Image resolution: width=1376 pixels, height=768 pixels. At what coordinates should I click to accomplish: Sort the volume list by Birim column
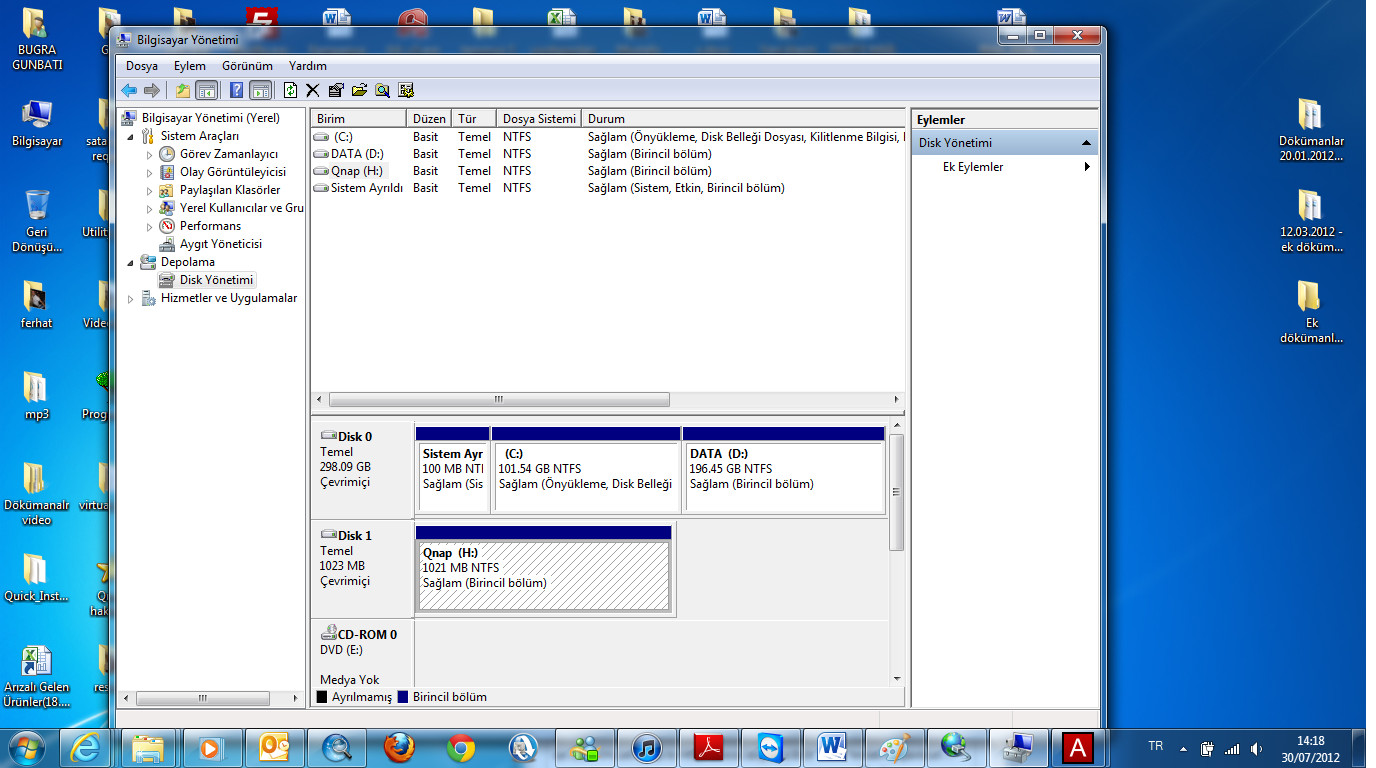pos(358,118)
